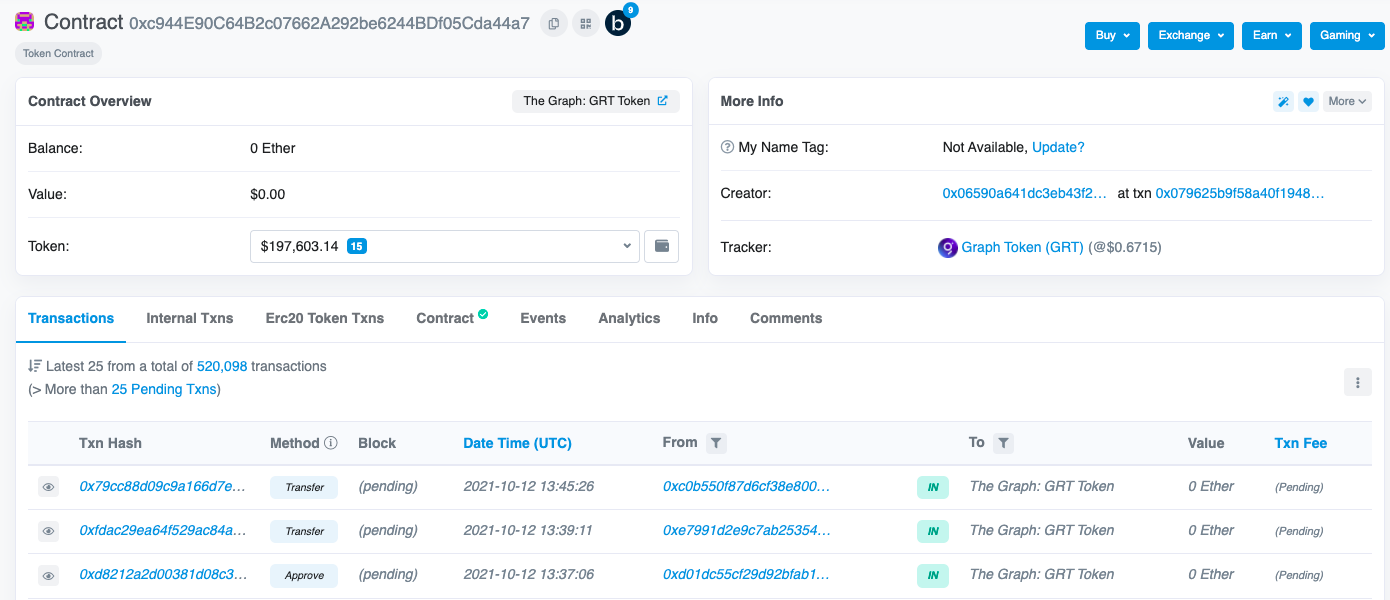Open the Buy dropdown menu
This screenshot has width=1390, height=600.
[1112, 35]
